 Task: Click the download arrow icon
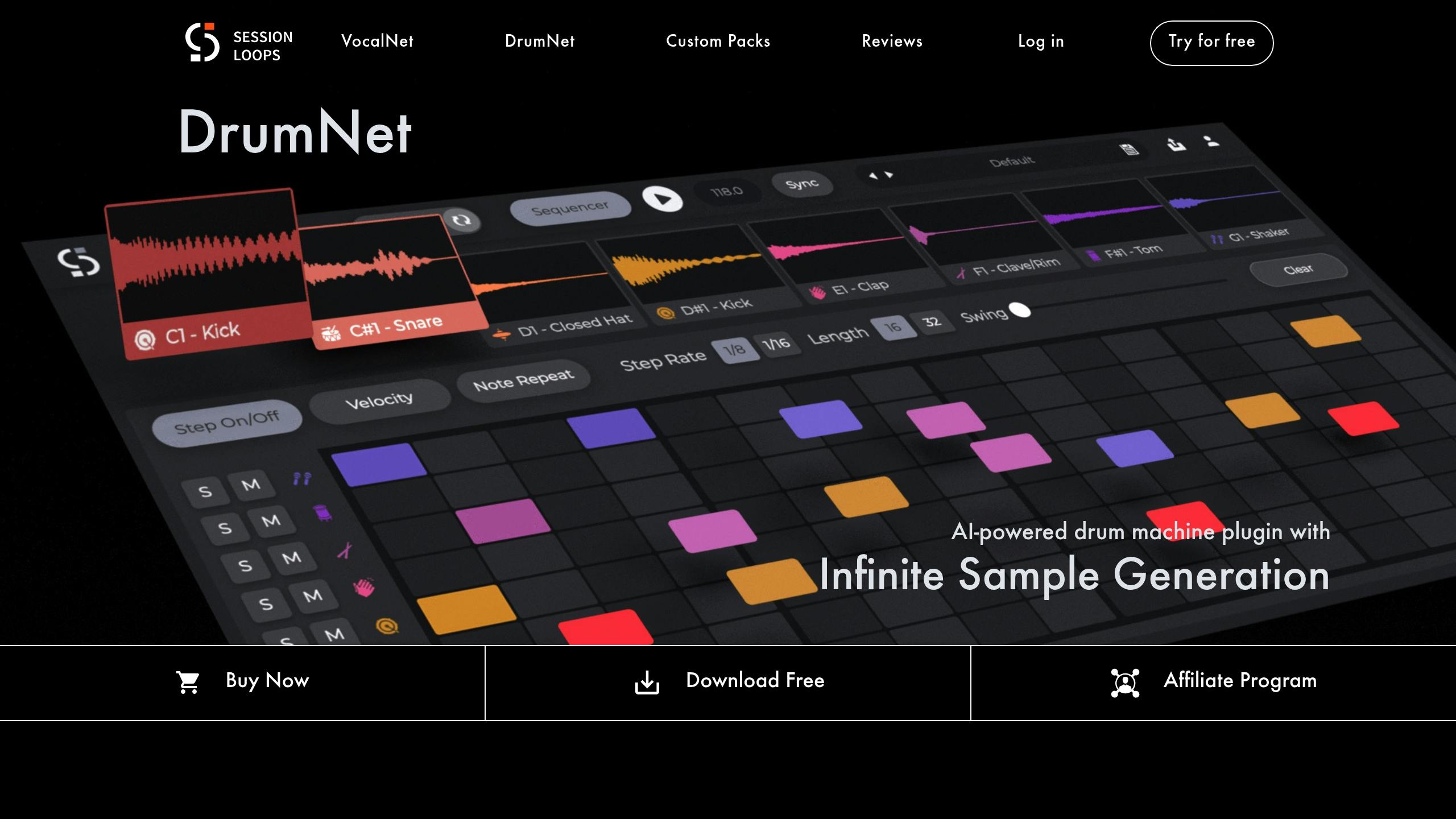[647, 682]
